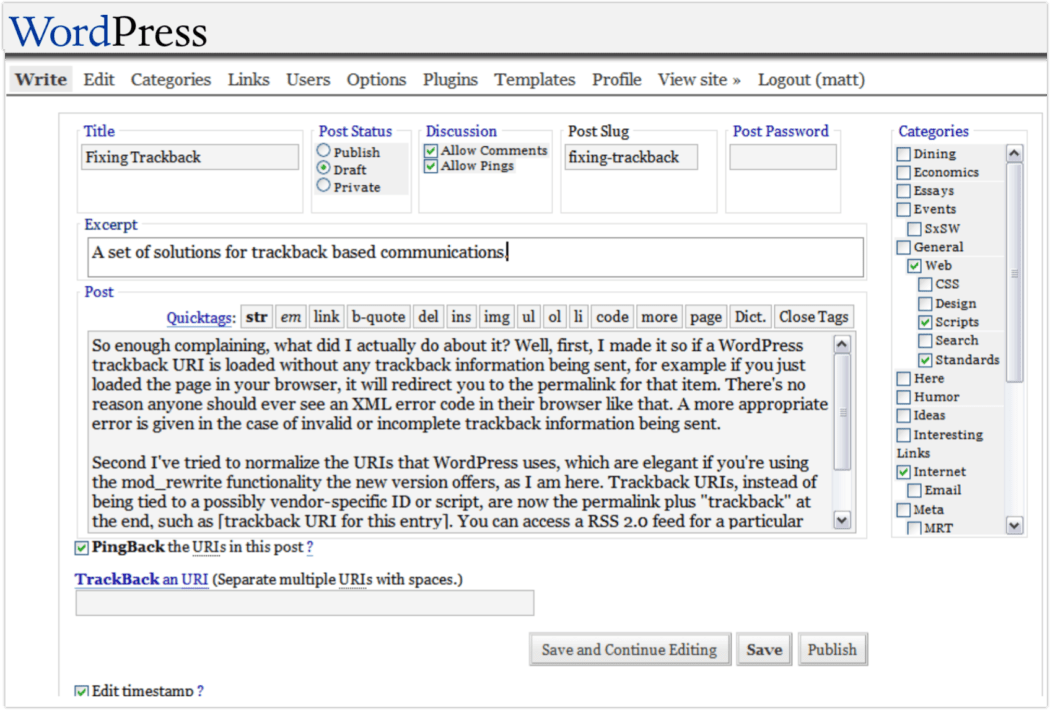Screen dimensions: 1050x710
Task: Go to the Templates menu item
Action: click(535, 80)
